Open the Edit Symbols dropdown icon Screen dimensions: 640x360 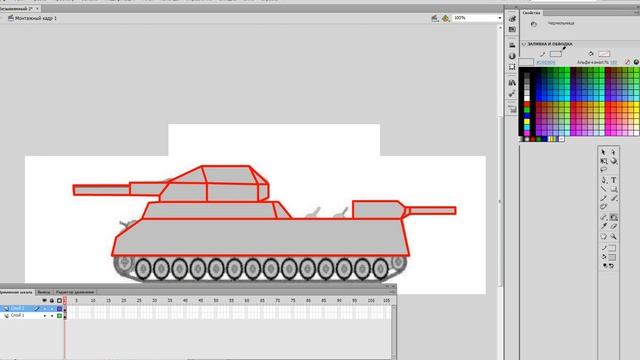446,18
